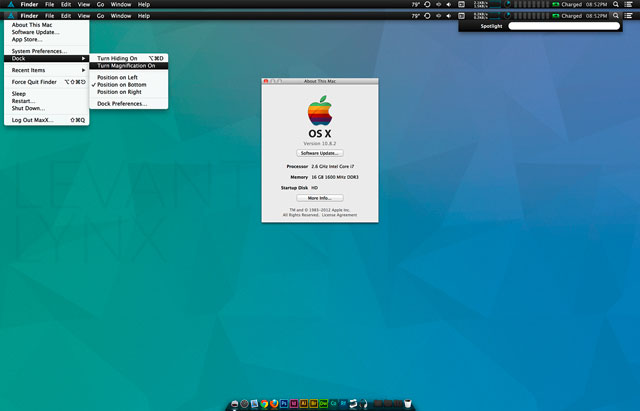Expand the Recent Items submenu
640x411 pixels.
(47, 70)
